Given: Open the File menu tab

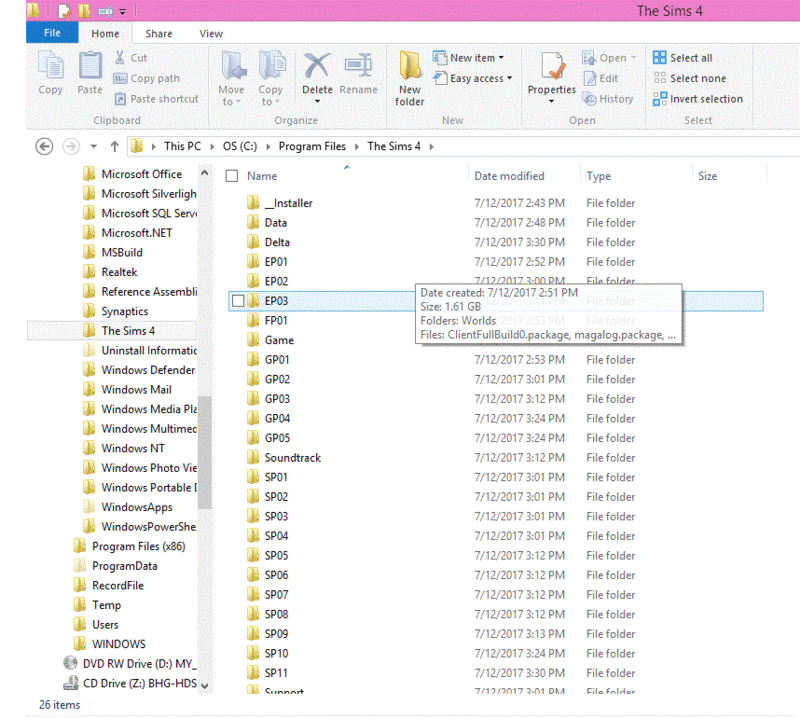Looking at the screenshot, I should tap(52, 33).
